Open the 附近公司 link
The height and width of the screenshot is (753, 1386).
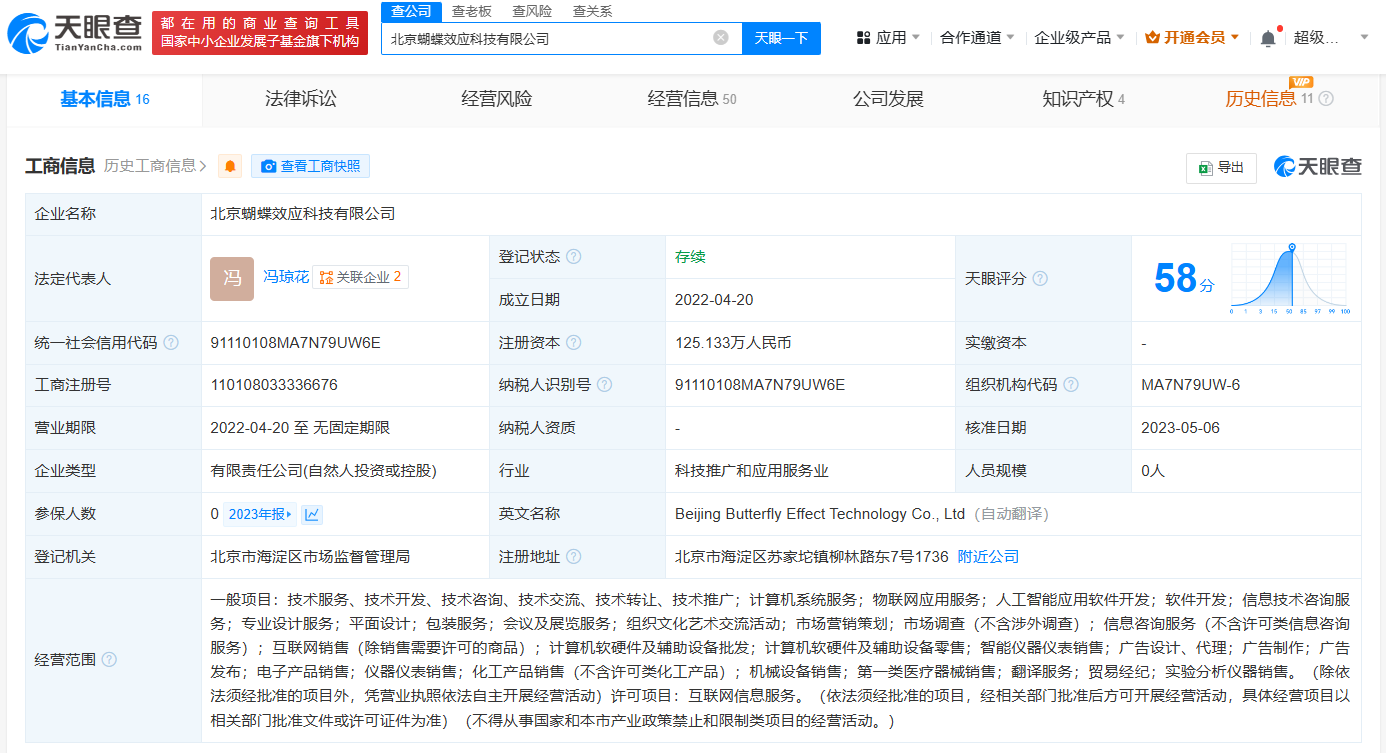(x=988, y=557)
